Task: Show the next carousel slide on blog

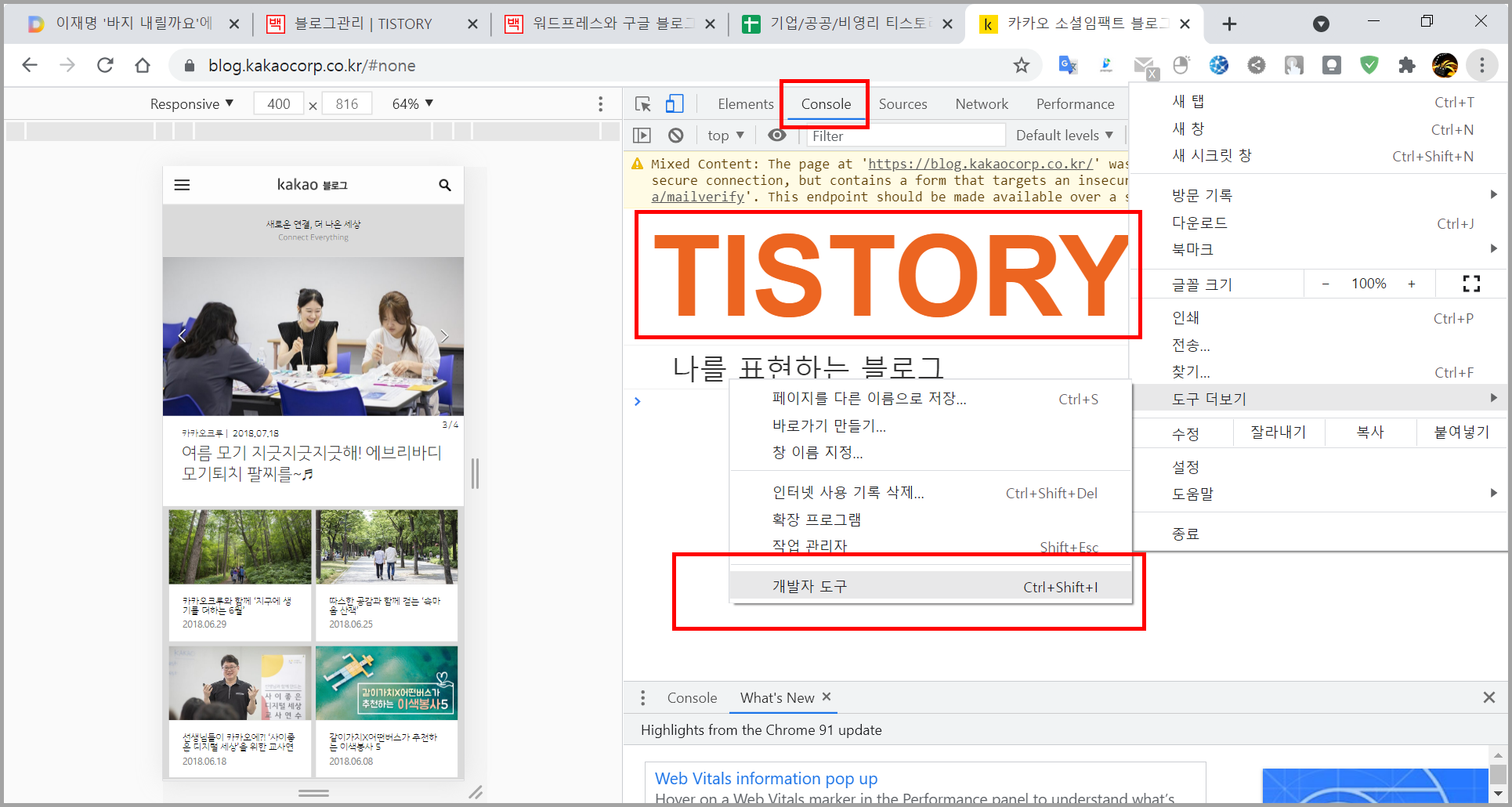Action: 444,335
